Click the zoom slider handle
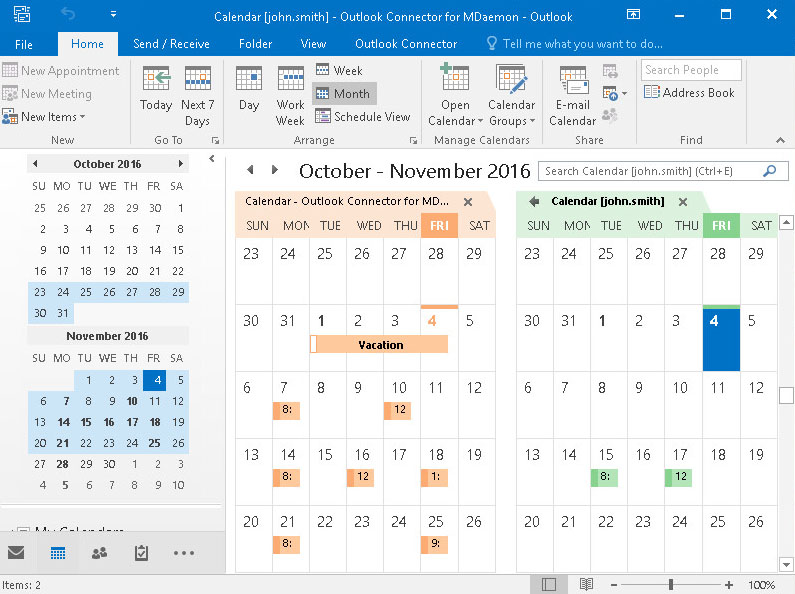 [x=671, y=584]
